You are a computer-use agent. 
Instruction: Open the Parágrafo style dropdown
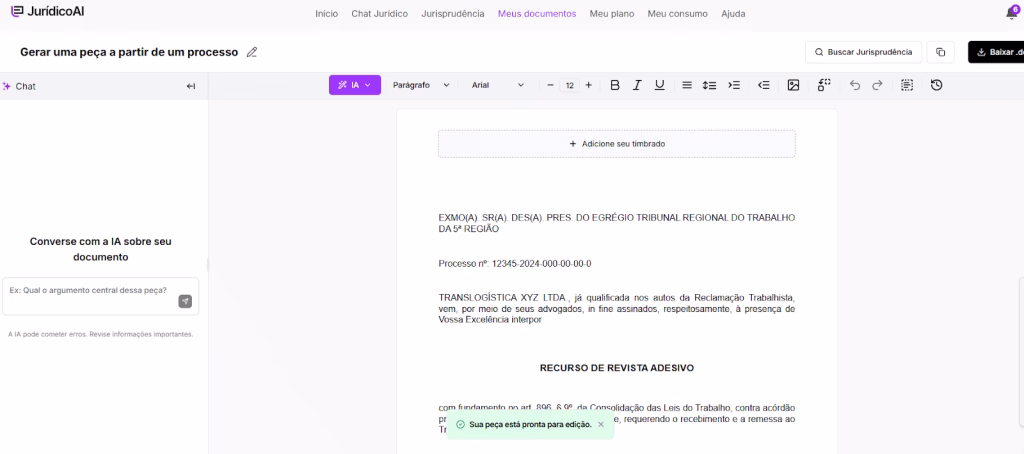tap(421, 85)
